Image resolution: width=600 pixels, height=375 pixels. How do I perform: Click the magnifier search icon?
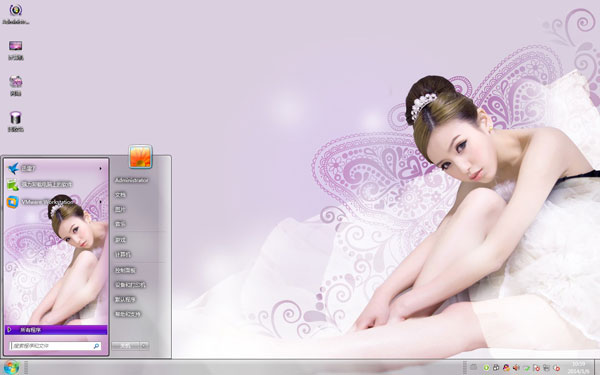click(96, 346)
